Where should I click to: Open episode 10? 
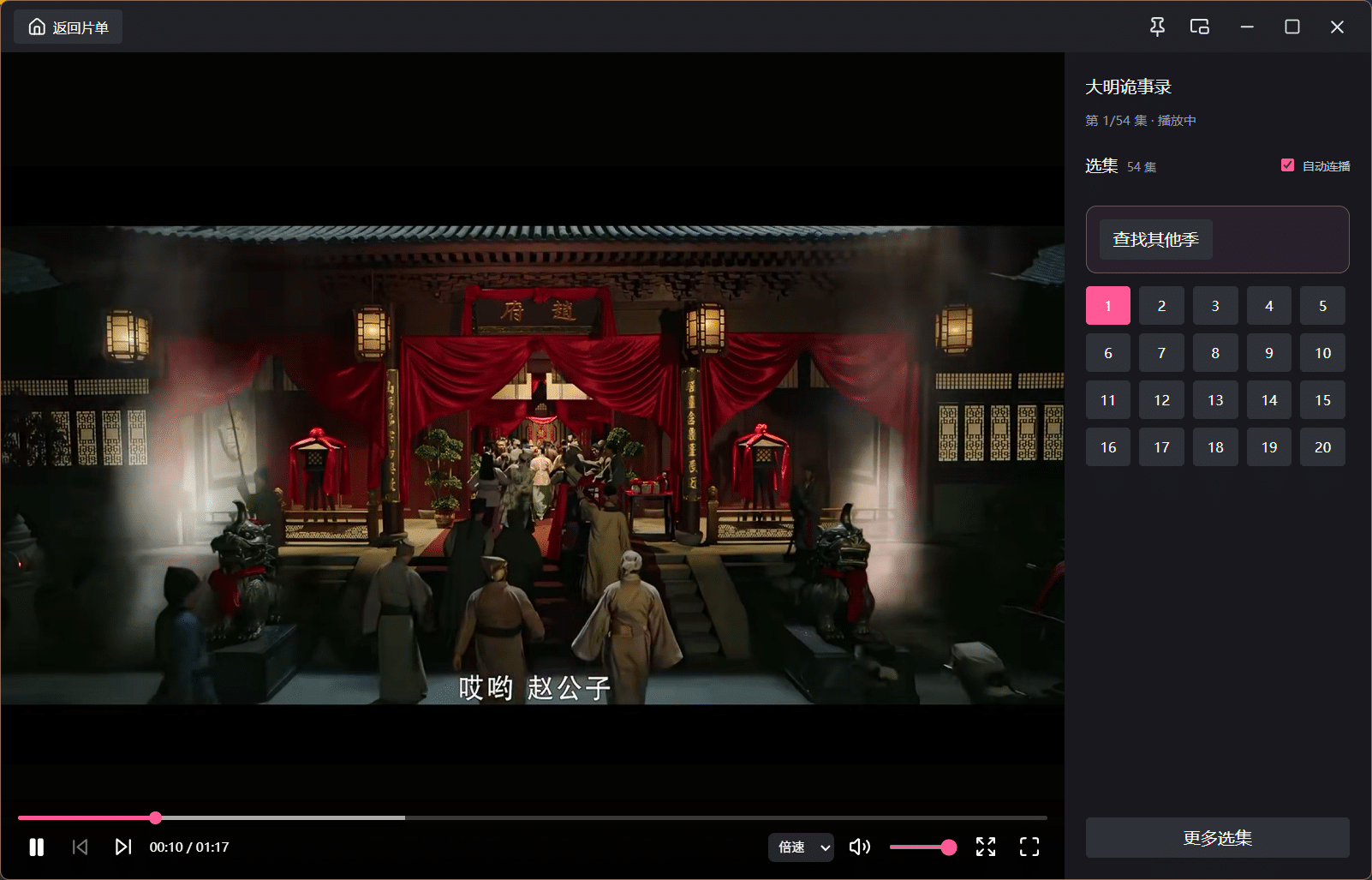[1322, 353]
